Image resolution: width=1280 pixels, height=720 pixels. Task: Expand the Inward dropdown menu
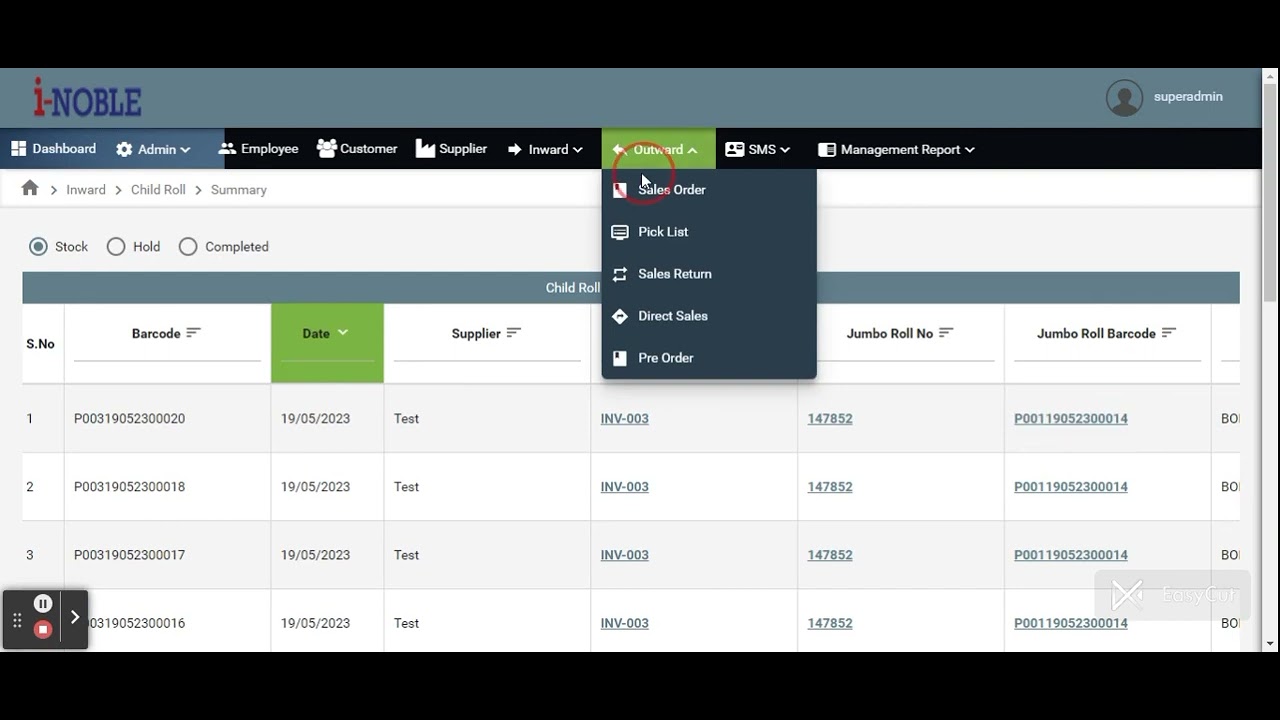click(x=545, y=149)
